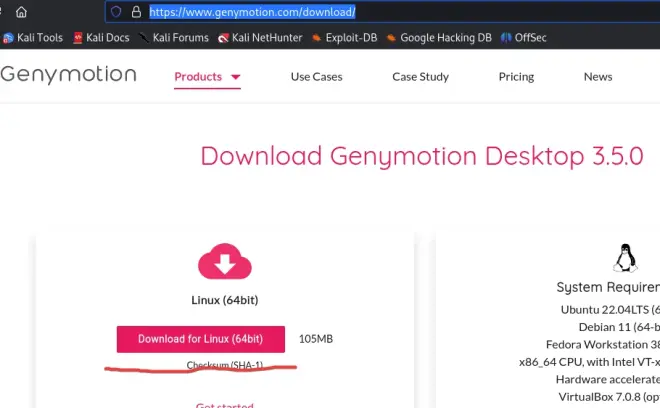The image size is (660, 408).
Task: Click the Genymotion logo
Action: [69, 75]
